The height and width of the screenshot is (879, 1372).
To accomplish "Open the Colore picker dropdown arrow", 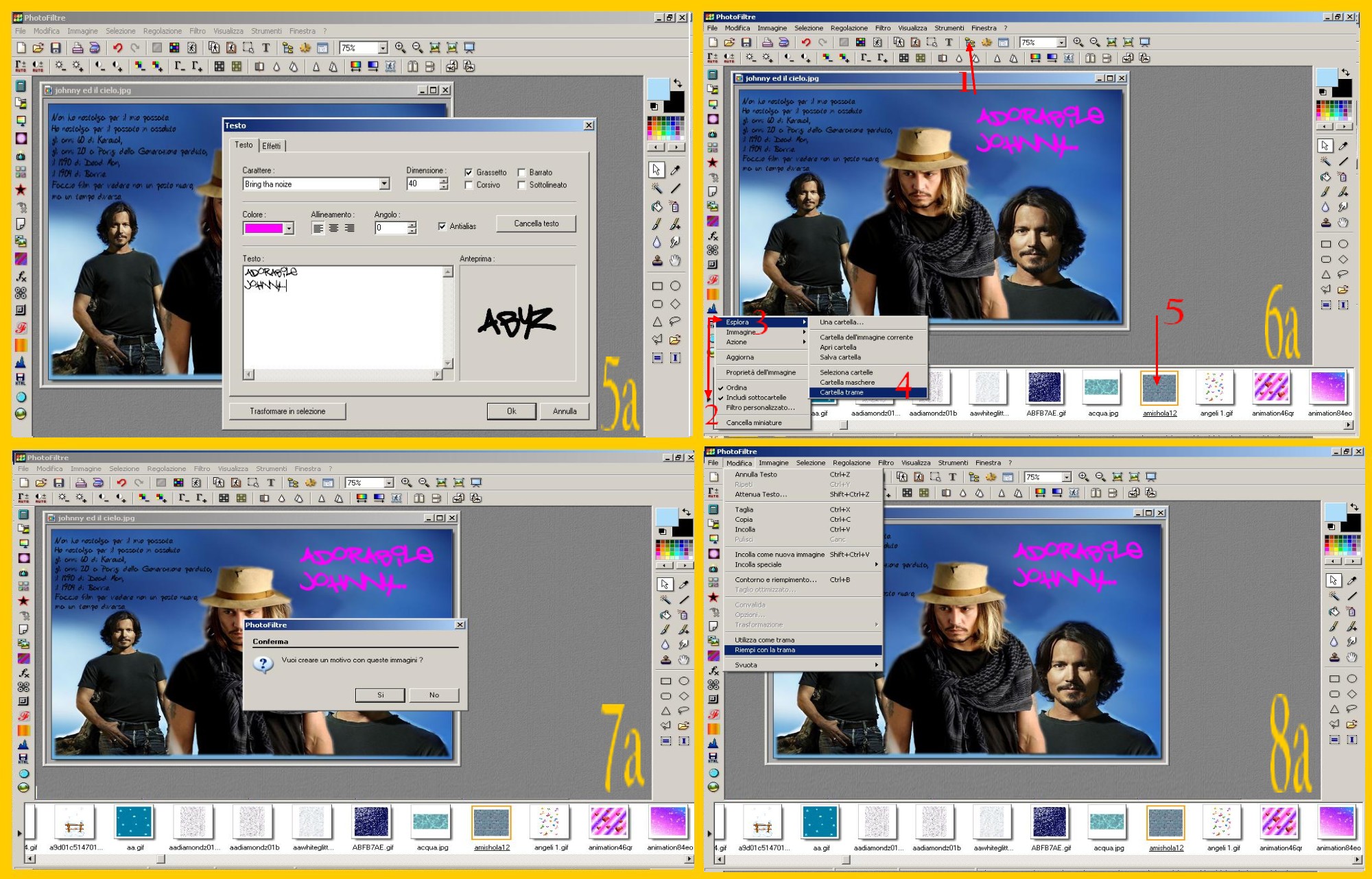I will pos(289,228).
